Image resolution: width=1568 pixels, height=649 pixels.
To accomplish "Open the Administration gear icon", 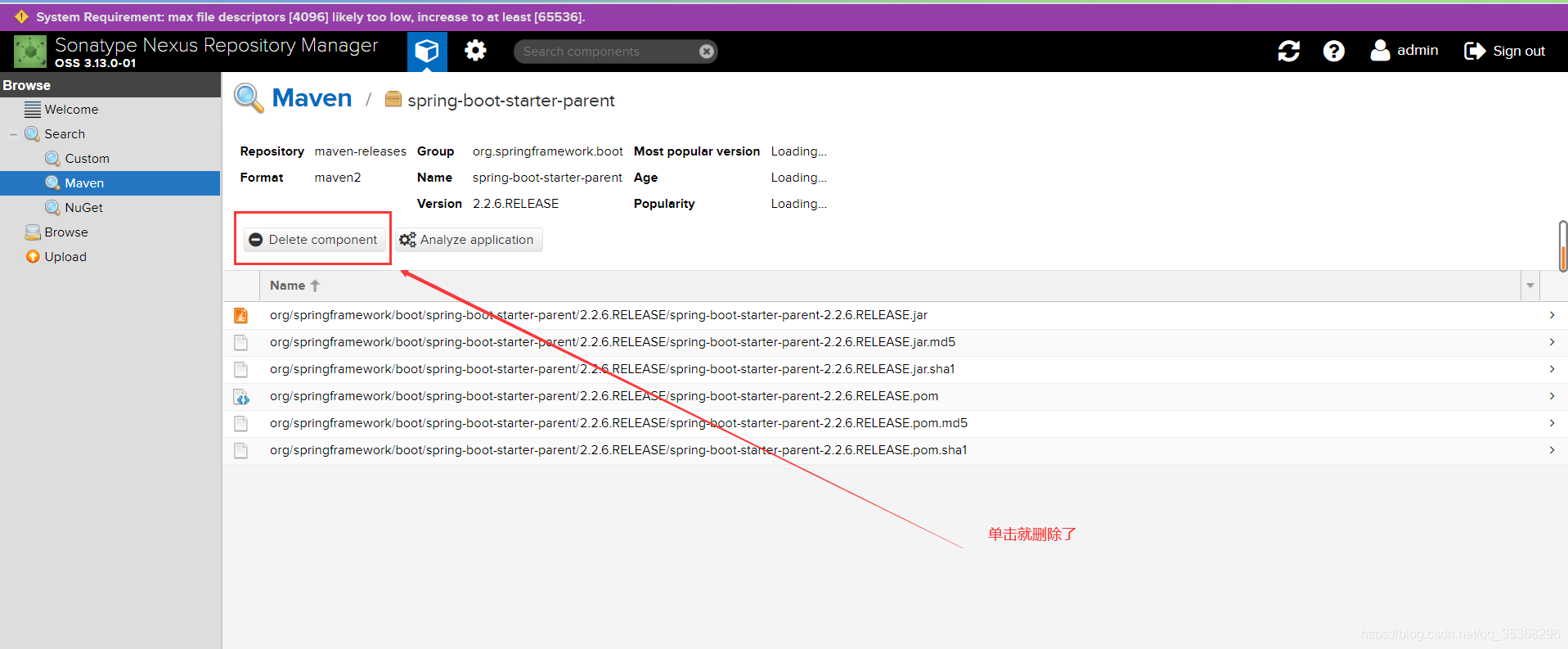I will 475,51.
